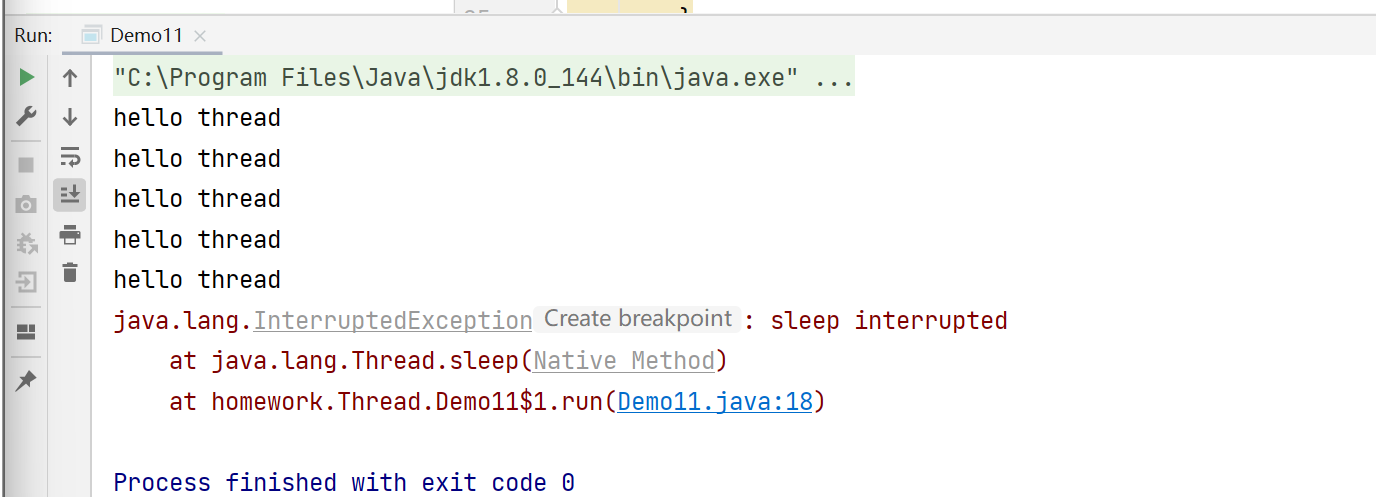The height and width of the screenshot is (497, 1376).
Task: Click the bug-shaped icon below the camera
Action: pos(27,243)
